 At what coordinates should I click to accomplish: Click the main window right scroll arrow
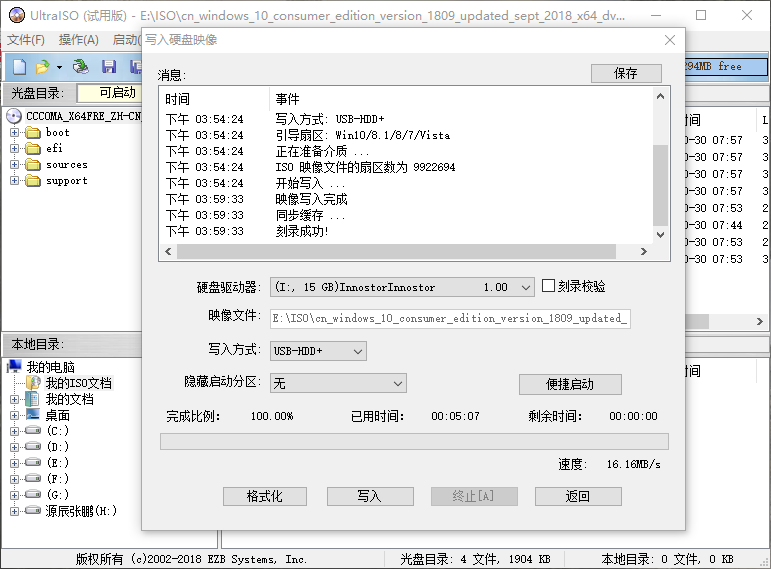tap(760, 321)
